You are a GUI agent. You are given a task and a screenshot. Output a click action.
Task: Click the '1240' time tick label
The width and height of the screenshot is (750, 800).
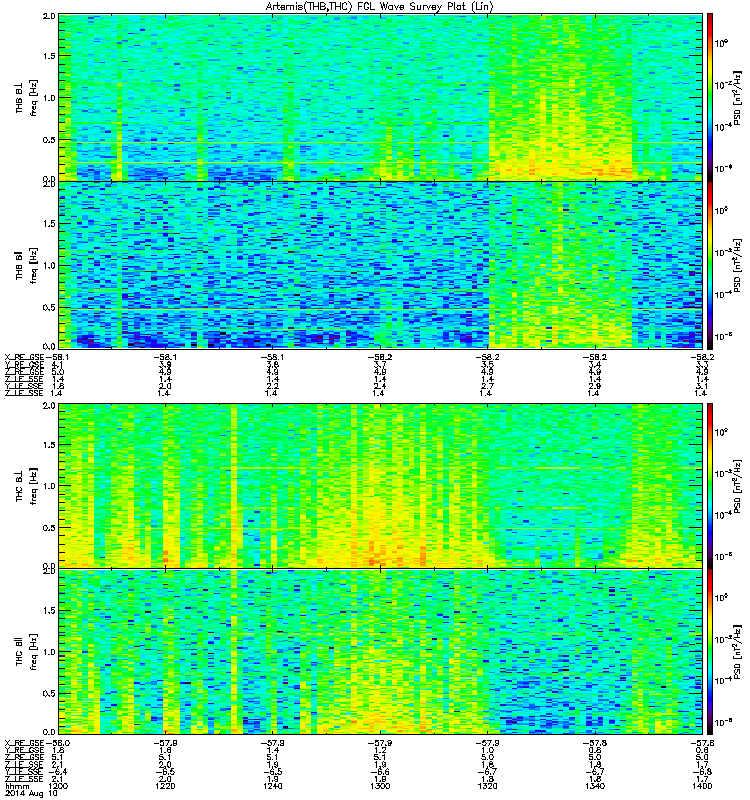point(272,786)
